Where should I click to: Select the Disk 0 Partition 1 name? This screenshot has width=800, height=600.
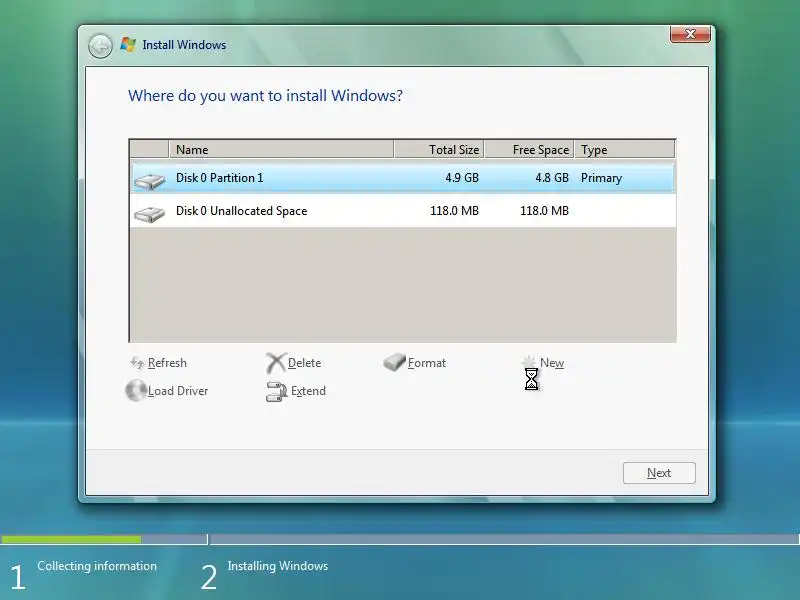click(x=220, y=178)
